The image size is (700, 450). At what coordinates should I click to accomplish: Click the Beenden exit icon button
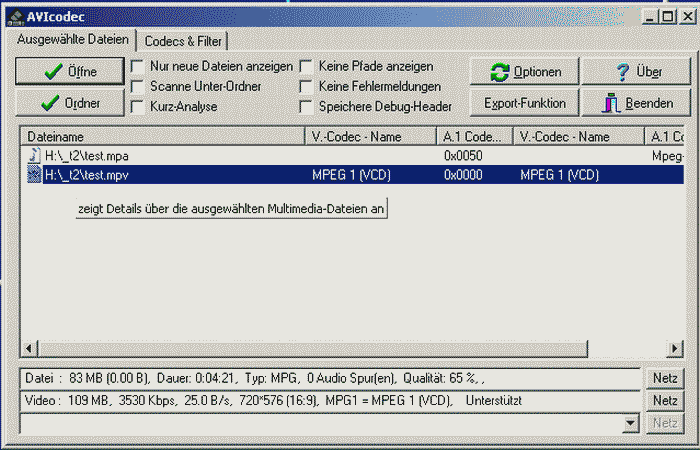[636, 103]
